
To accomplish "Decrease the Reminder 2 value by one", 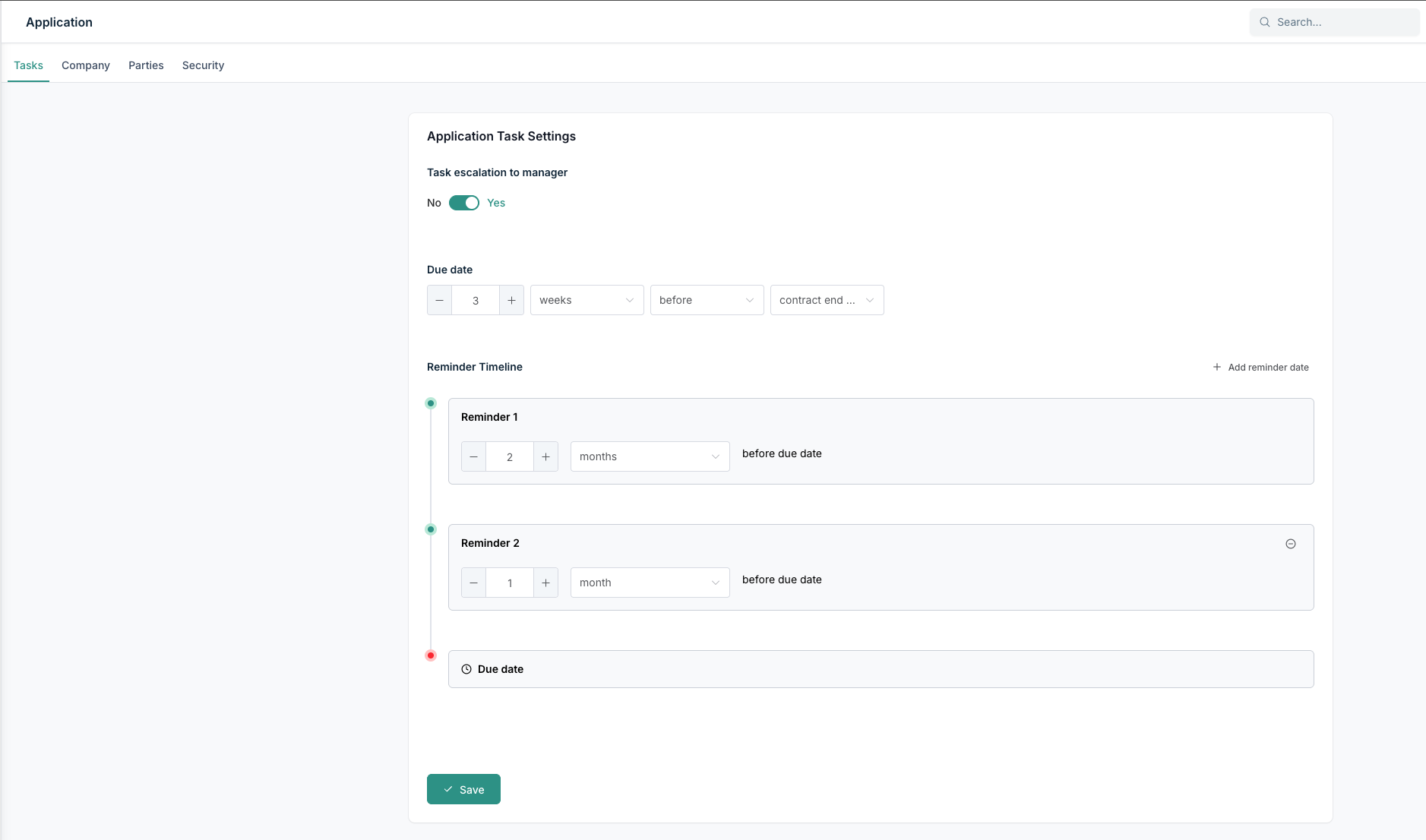I will (x=473, y=583).
